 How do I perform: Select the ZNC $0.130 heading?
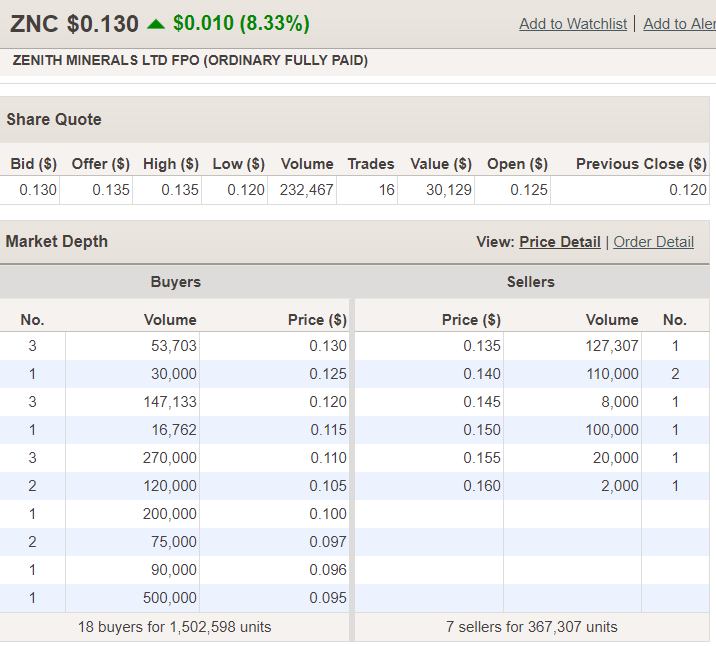click(74, 24)
